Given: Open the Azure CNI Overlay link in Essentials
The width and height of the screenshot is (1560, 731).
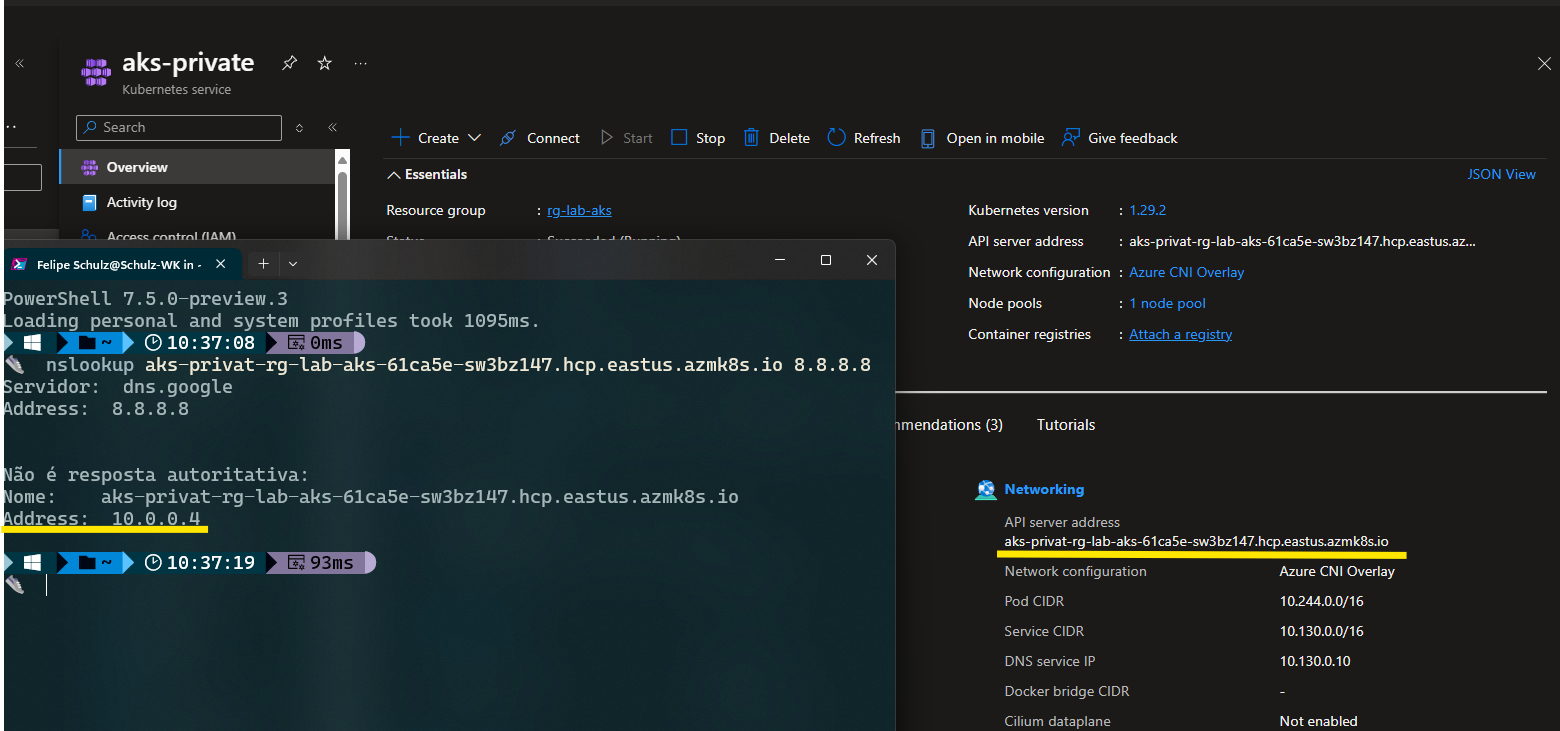Looking at the screenshot, I should 1187,272.
